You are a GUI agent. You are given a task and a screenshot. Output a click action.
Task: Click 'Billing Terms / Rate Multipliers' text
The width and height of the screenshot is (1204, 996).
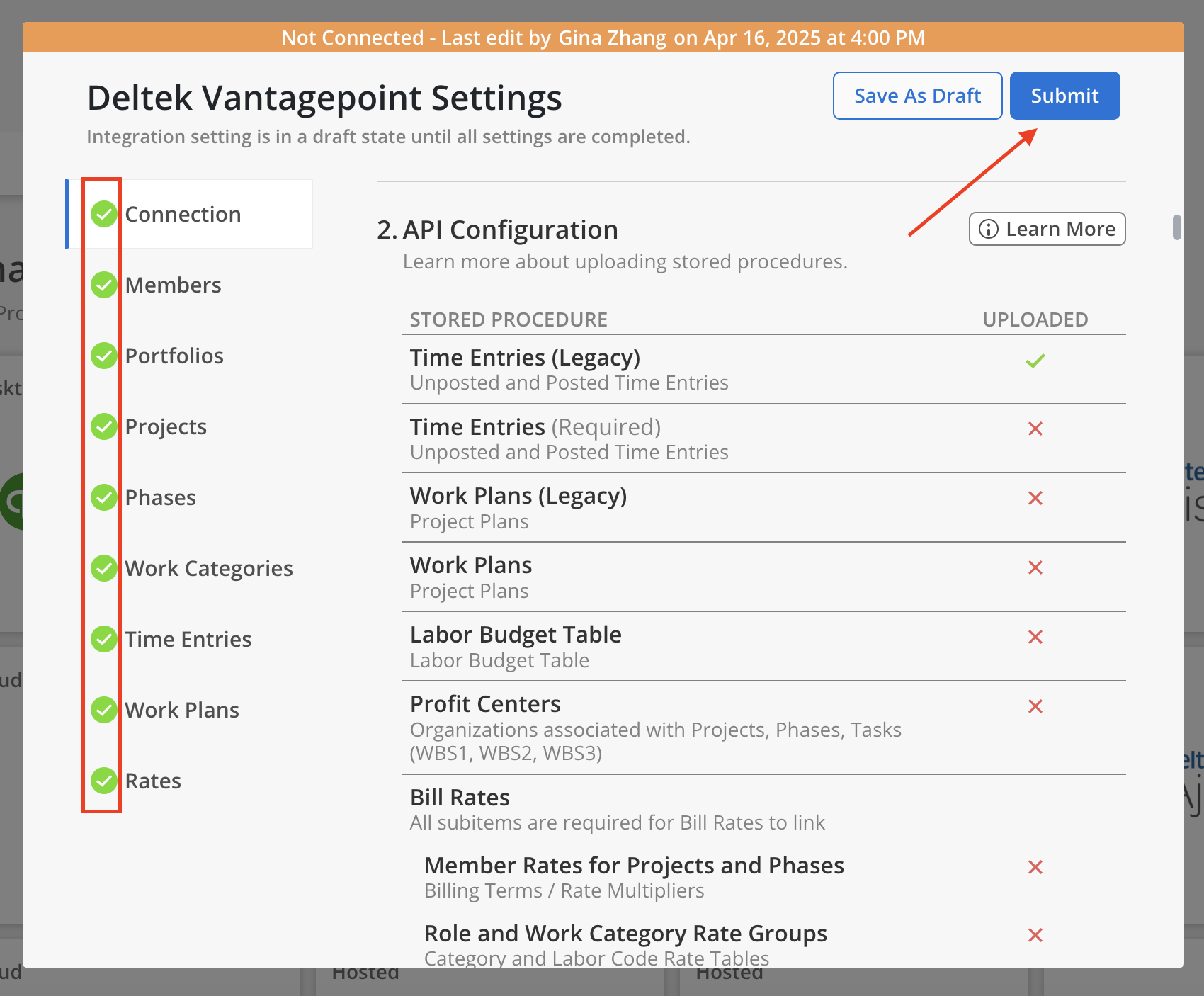point(564,890)
